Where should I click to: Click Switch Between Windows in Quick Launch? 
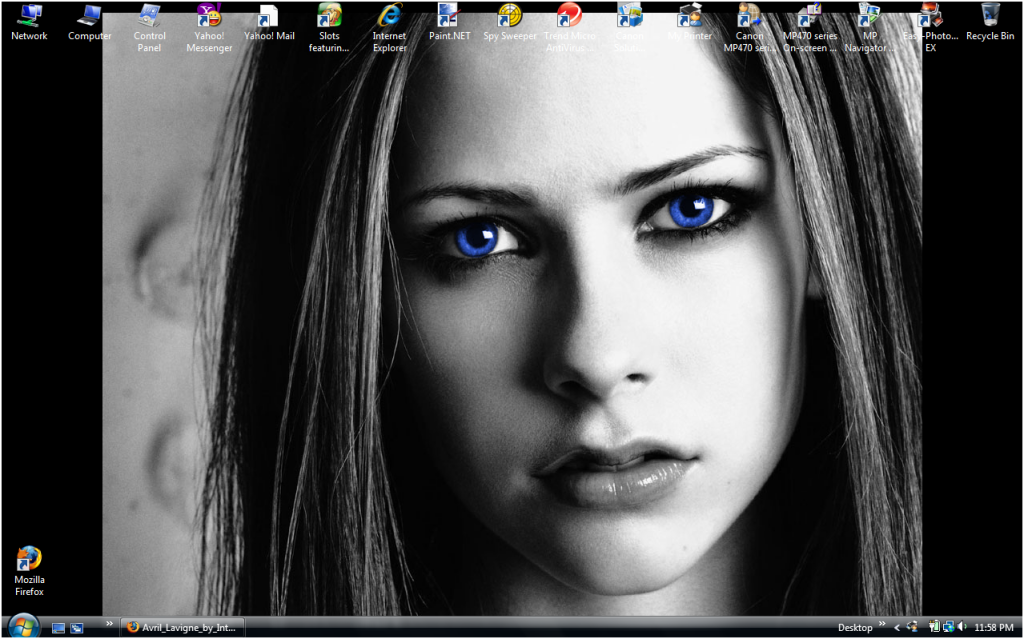[x=76, y=628]
